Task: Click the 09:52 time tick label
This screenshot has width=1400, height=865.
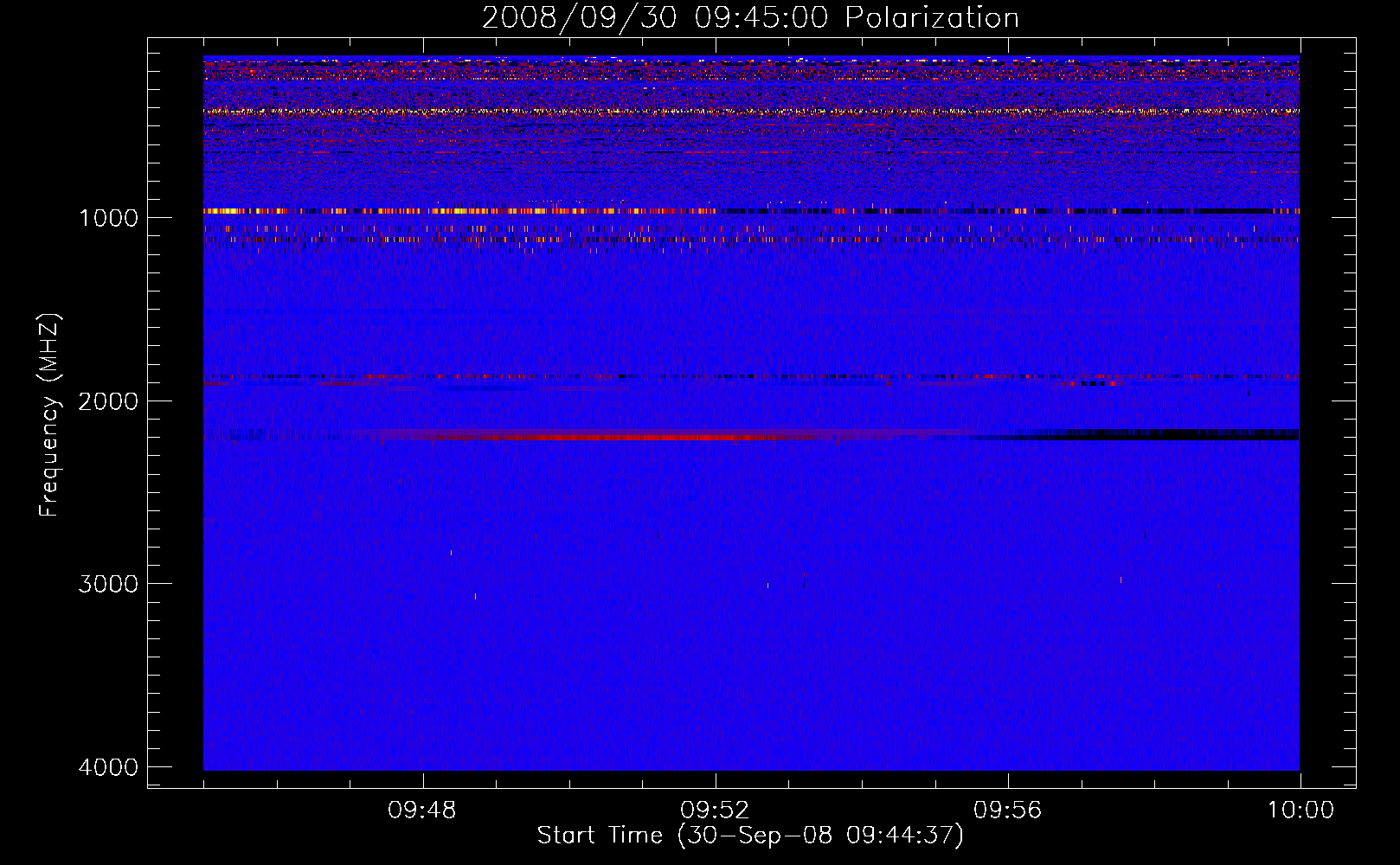Action: pyautogui.click(x=715, y=811)
